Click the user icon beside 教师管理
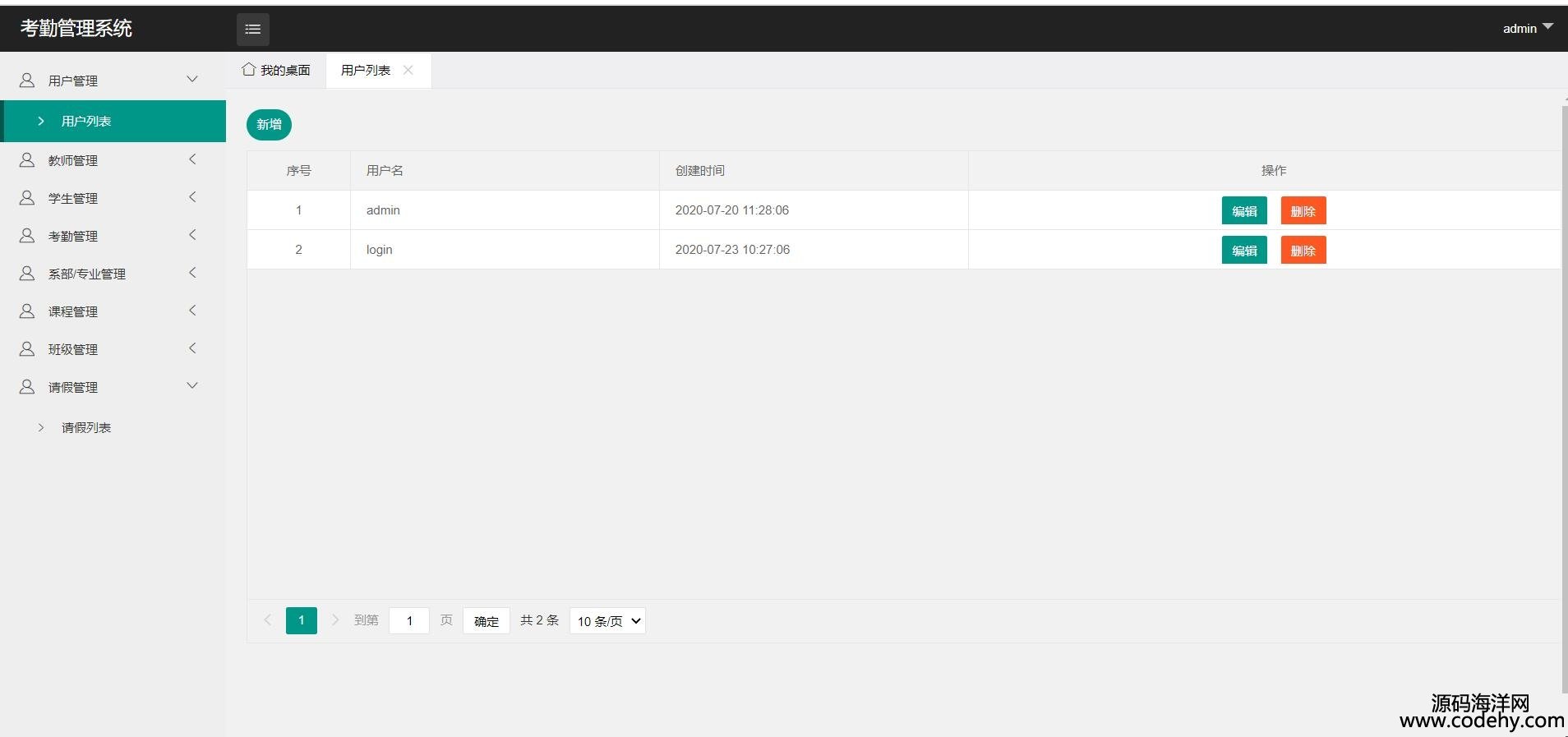Image resolution: width=1568 pixels, height=737 pixels. (x=27, y=159)
